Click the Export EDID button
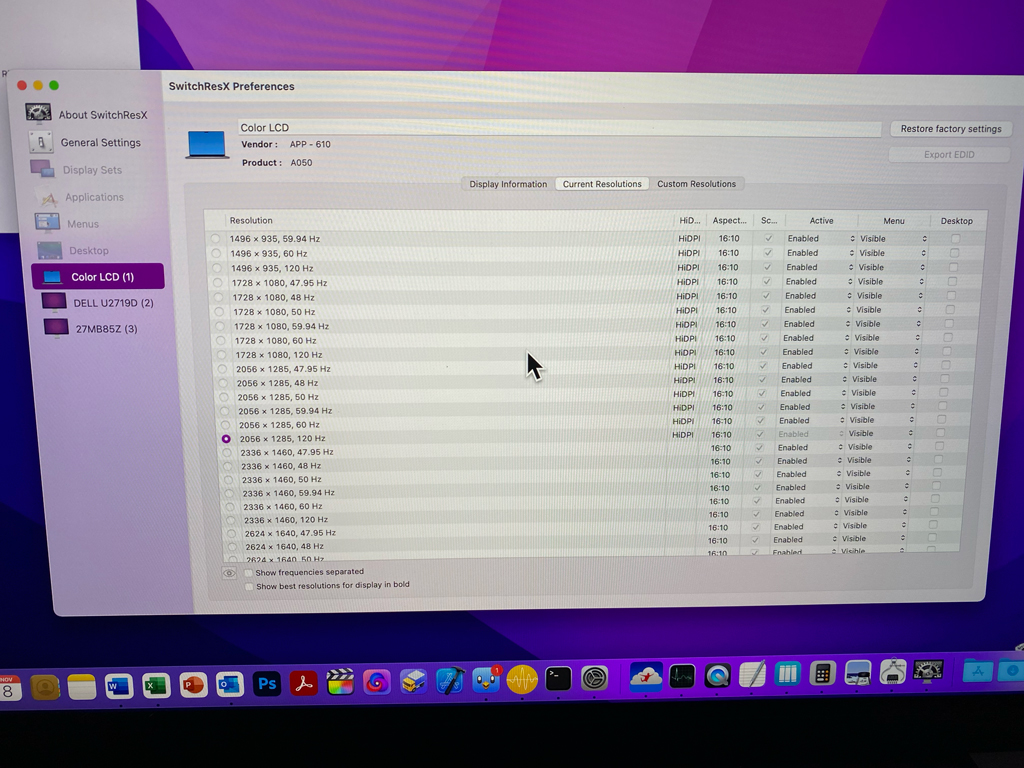The height and width of the screenshot is (768, 1024). (949, 155)
